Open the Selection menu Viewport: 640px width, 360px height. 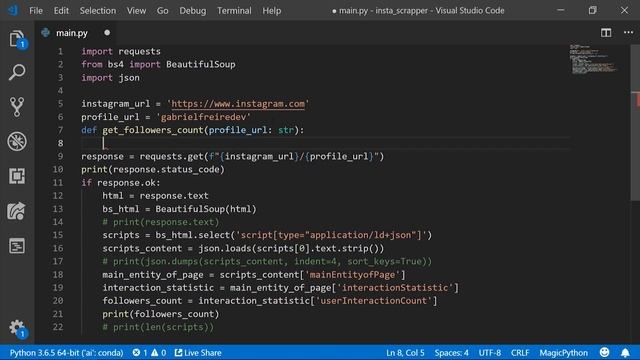(98, 11)
